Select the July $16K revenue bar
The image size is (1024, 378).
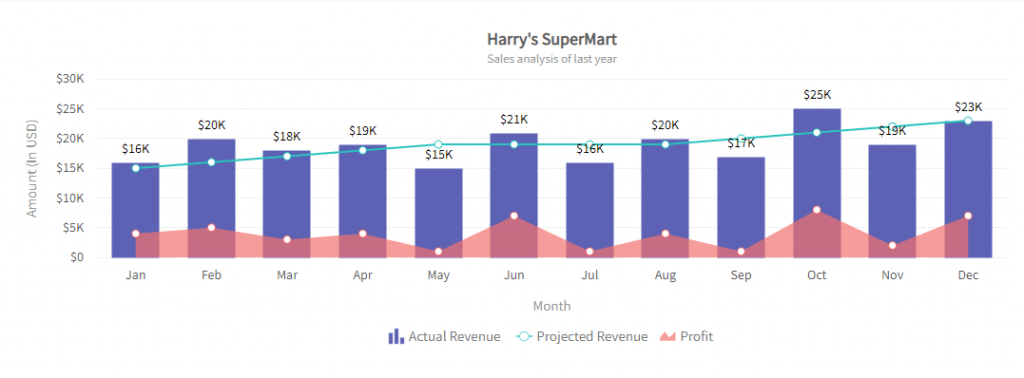[x=590, y=210]
